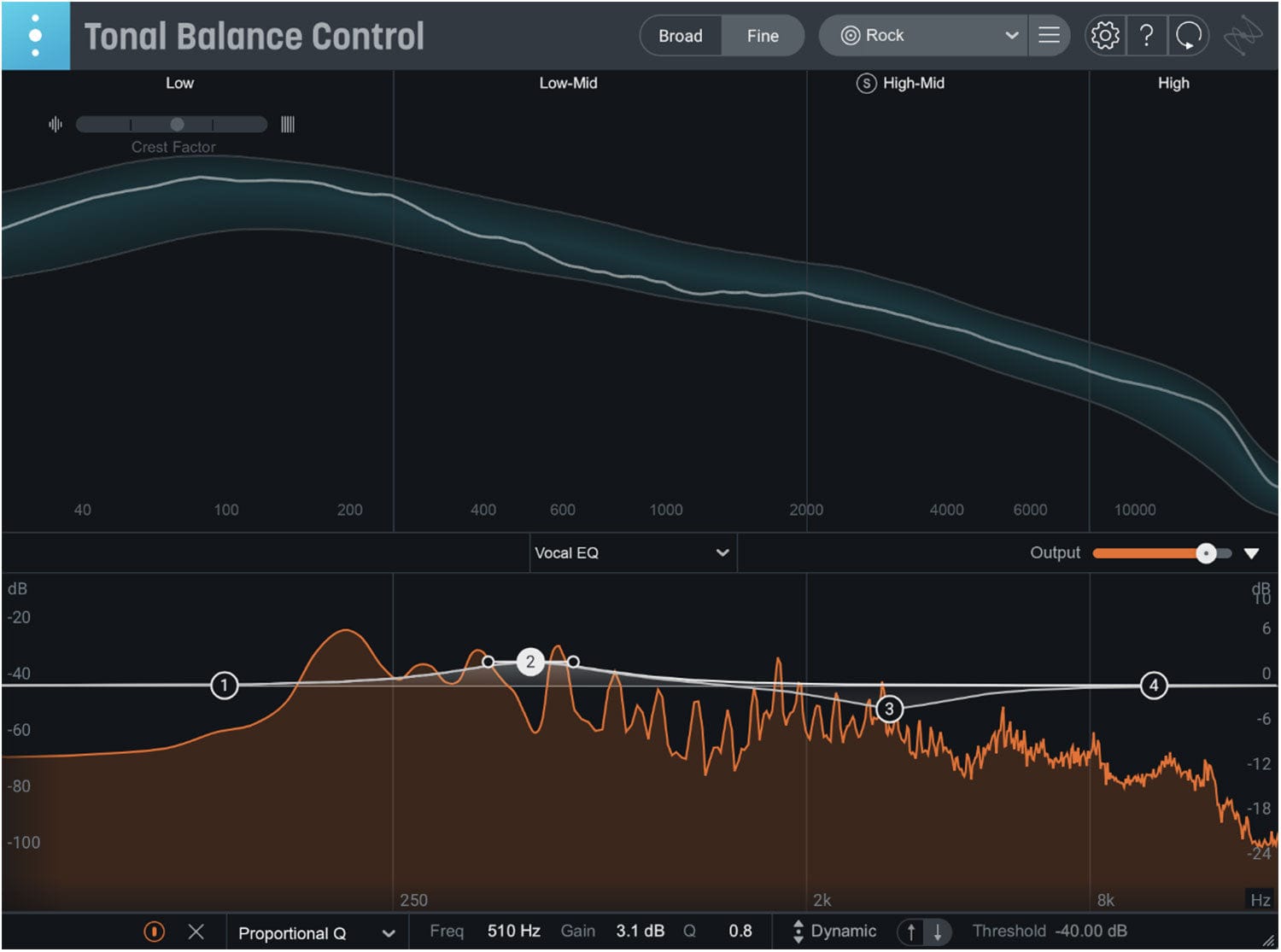Select EQ node 2
The width and height of the screenshot is (1281, 952).
coord(530,662)
